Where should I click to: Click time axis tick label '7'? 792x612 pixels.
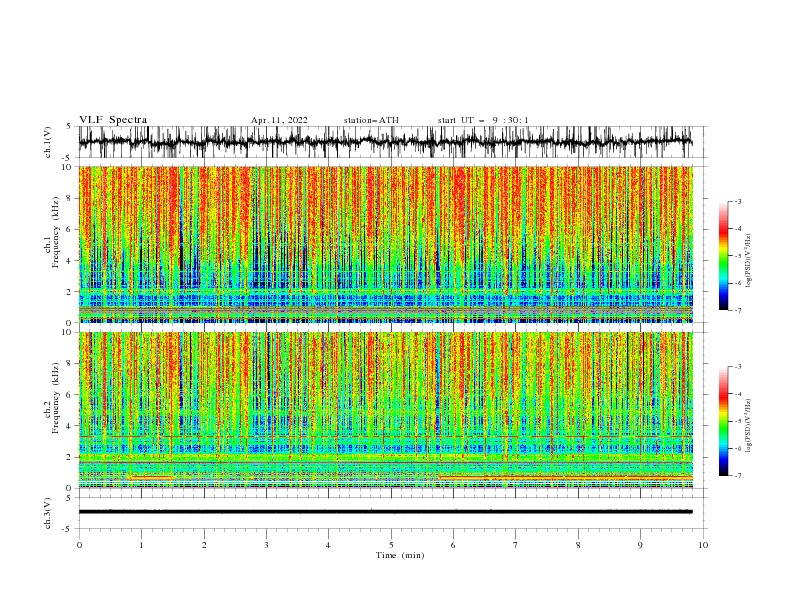pyautogui.click(x=516, y=545)
